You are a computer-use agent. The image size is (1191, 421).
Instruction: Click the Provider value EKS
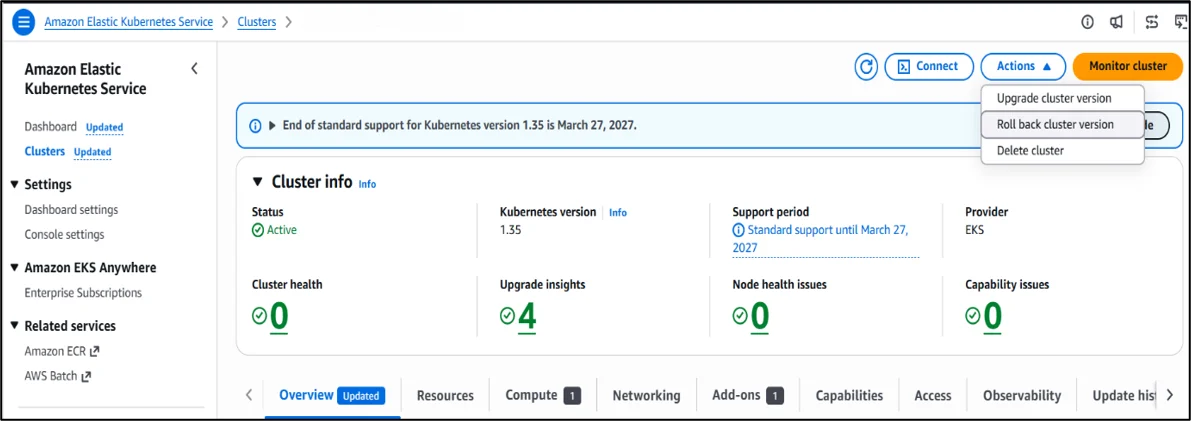point(975,229)
